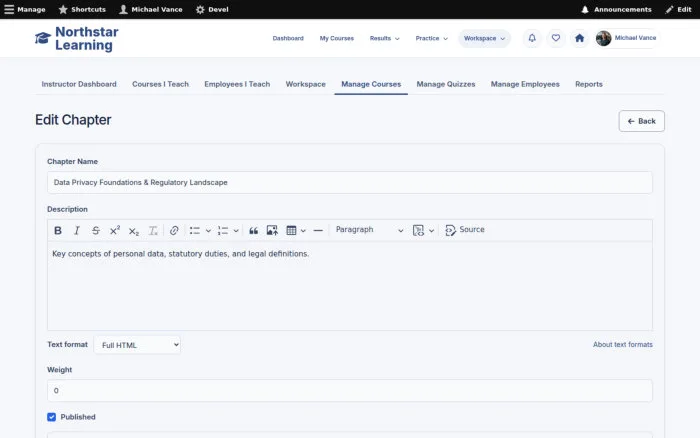Expand the code block language arrow

tap(431, 231)
